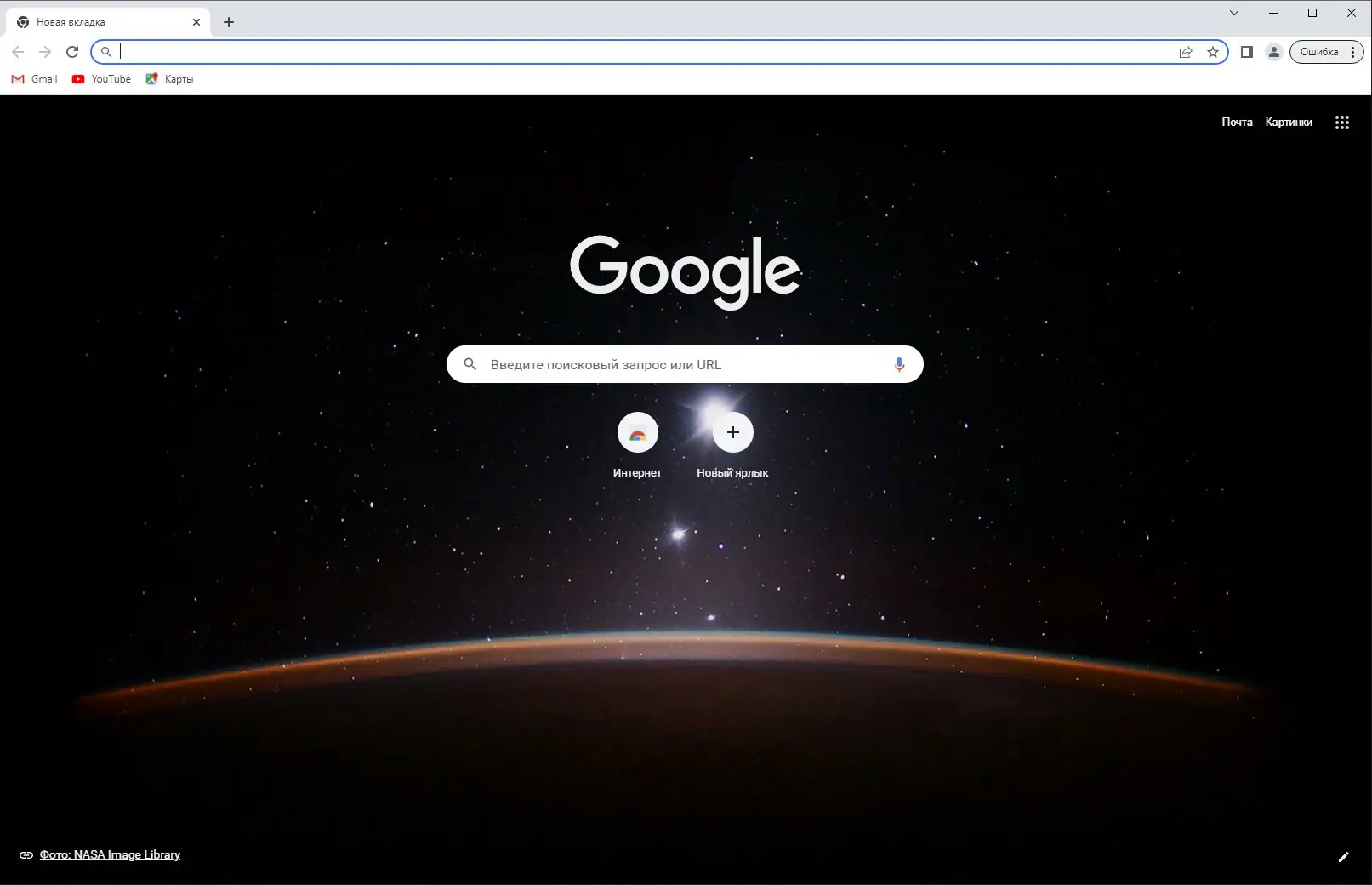Close the Новая вкладка tab
Viewport: 1372px width, 885px height.
(196, 22)
